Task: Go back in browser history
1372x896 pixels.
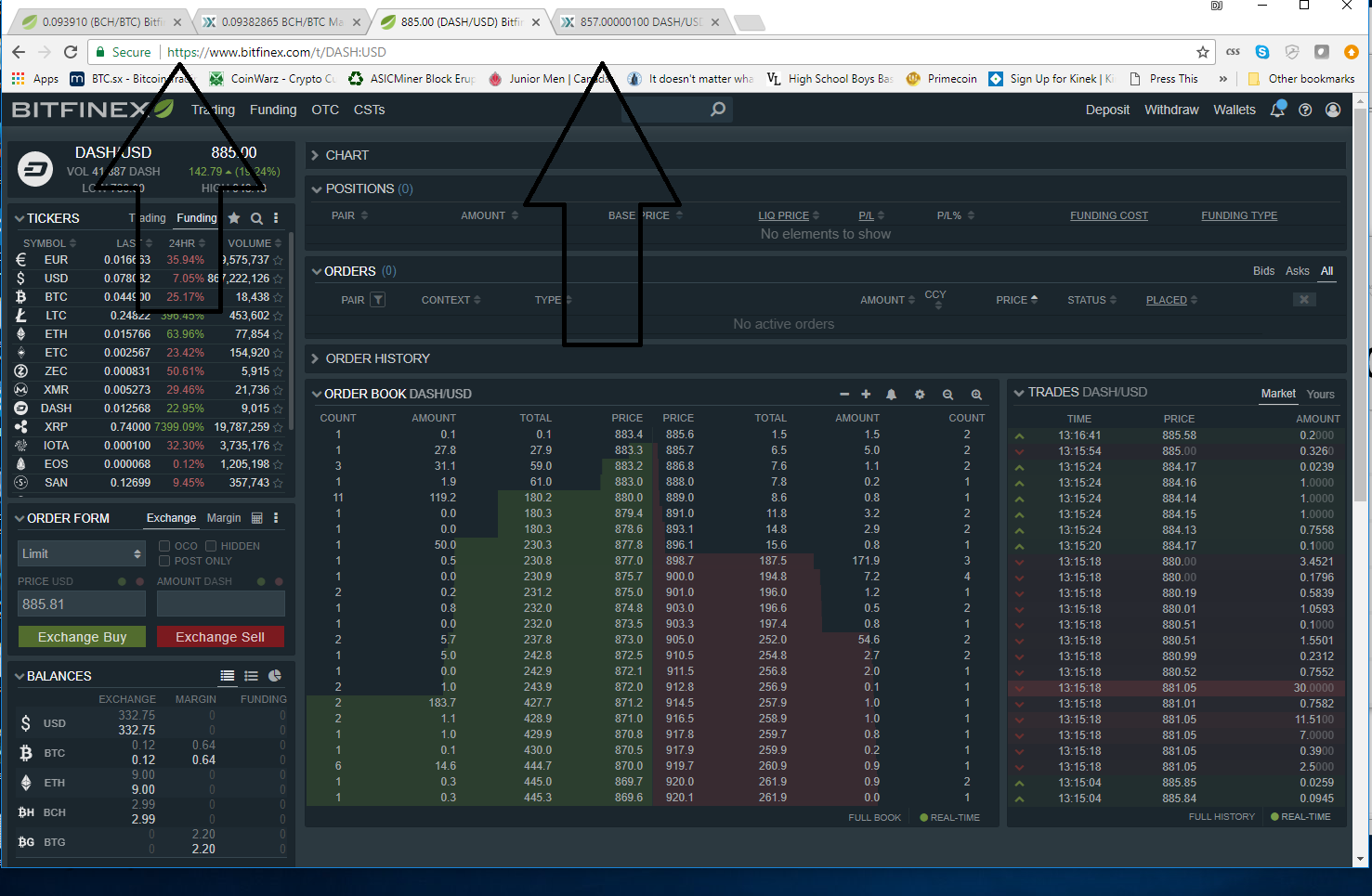Action: point(19,52)
